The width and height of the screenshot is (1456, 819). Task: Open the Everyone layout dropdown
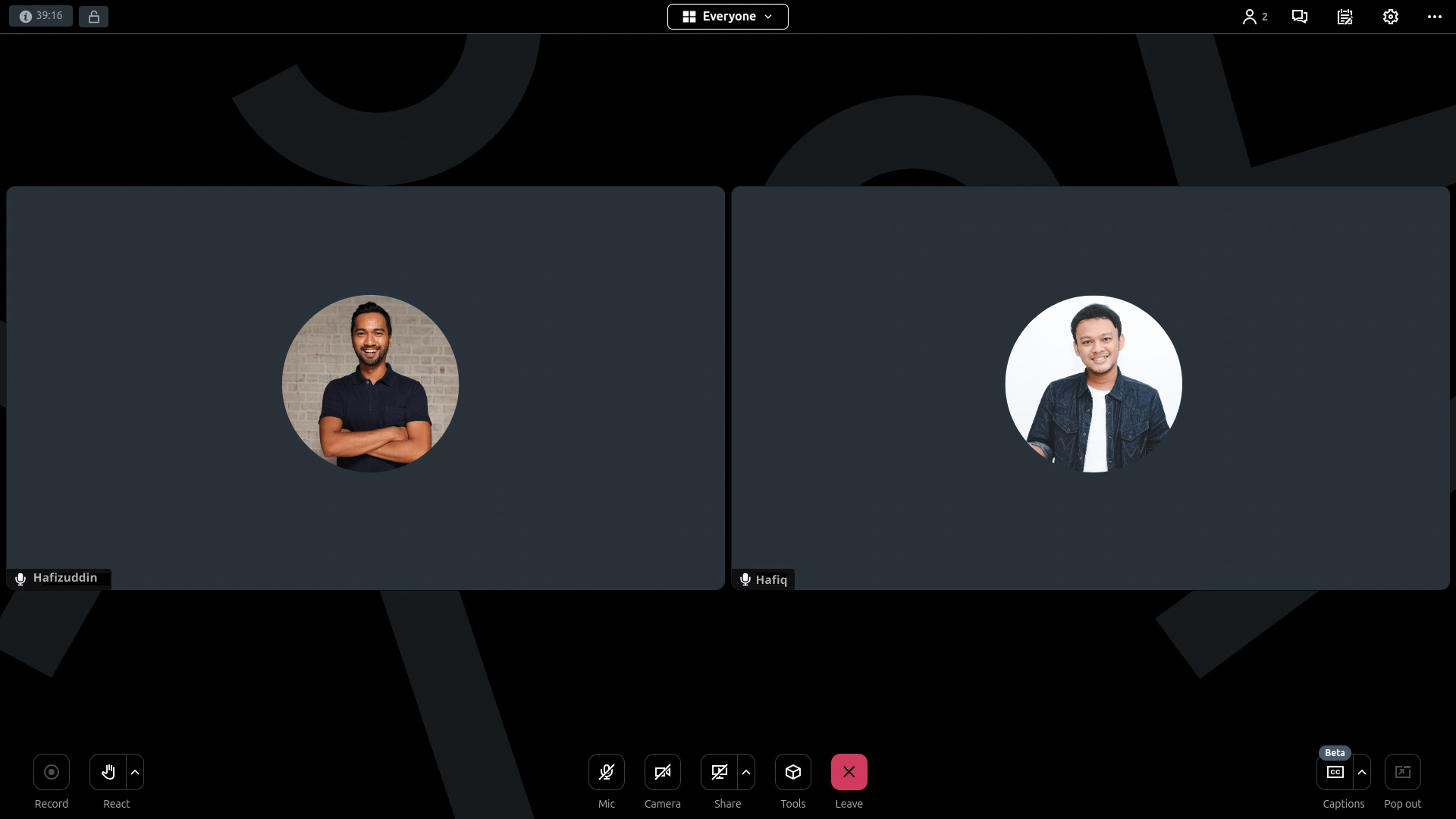pos(728,17)
